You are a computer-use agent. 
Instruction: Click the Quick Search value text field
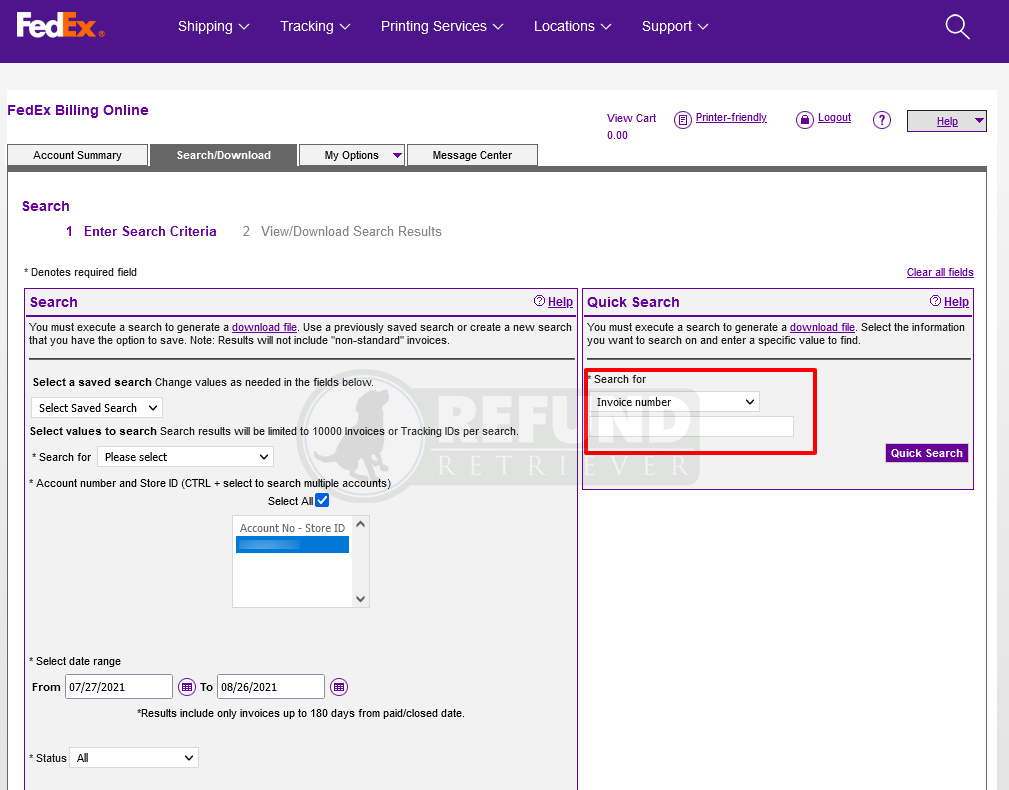coord(692,427)
